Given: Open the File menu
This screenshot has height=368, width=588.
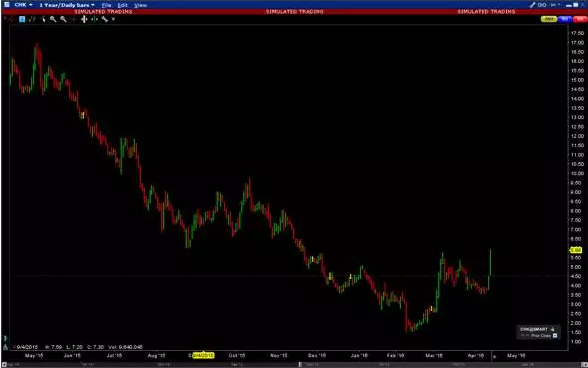Looking at the screenshot, I should pos(106,5).
